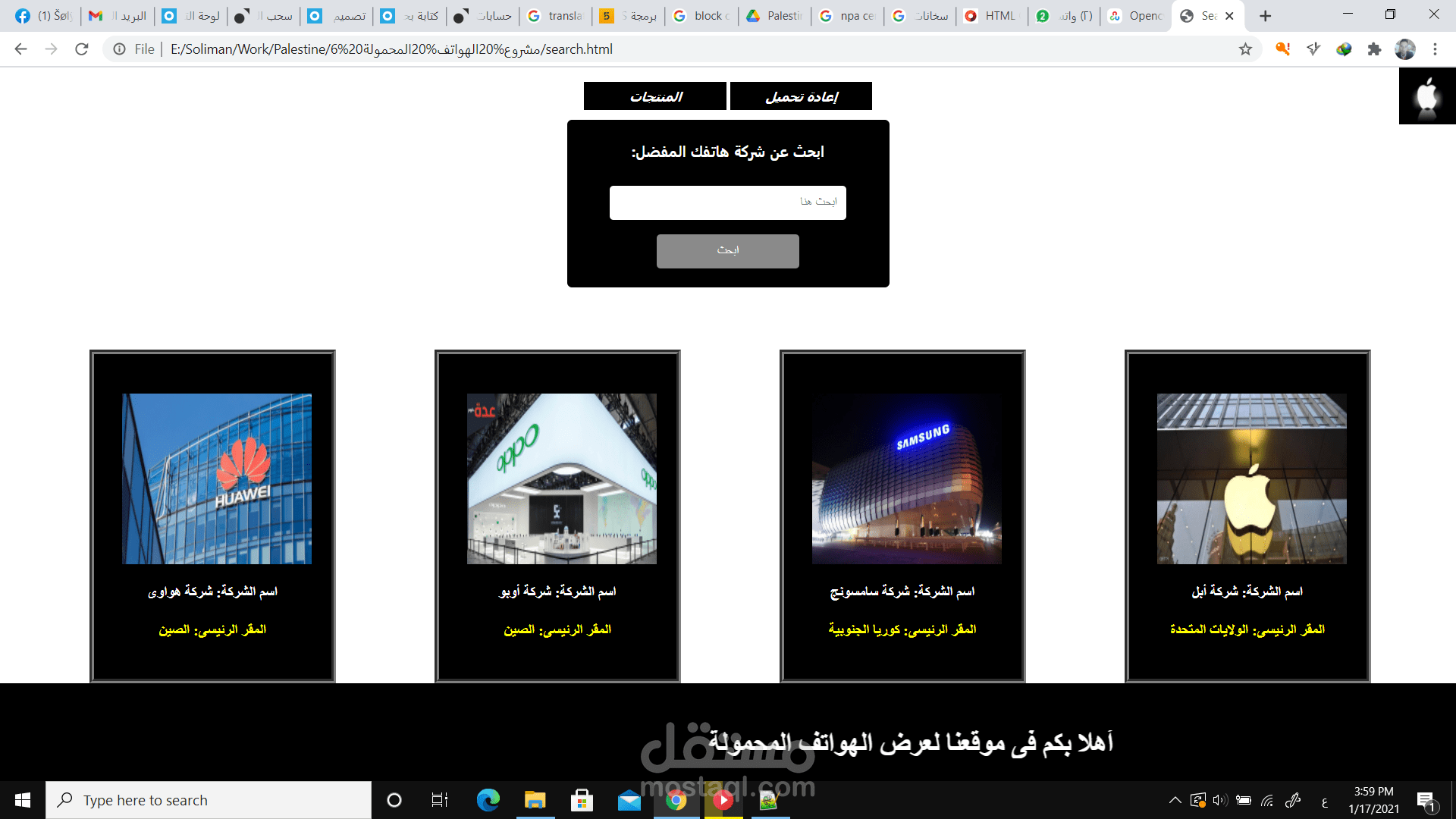
Task: Bookmark this page with the star icon
Action: (x=1245, y=49)
